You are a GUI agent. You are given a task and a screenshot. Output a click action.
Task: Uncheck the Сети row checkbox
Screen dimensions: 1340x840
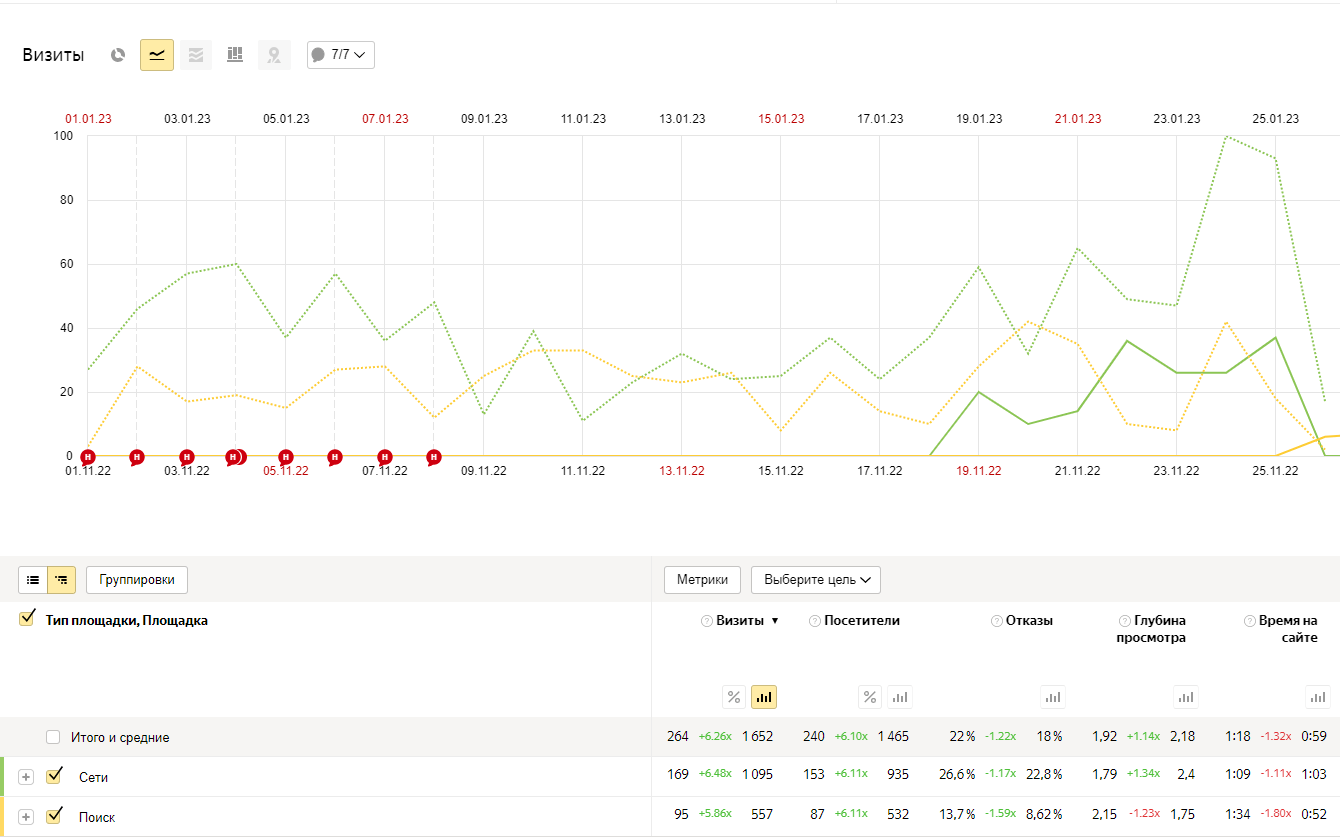coord(54,776)
